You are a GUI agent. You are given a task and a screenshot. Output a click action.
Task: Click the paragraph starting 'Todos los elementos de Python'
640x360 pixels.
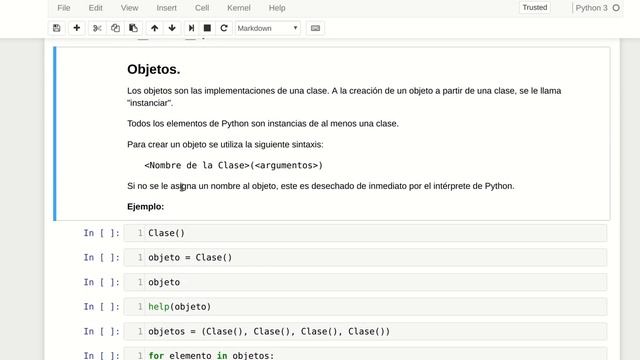pyautogui.click(x=263, y=124)
